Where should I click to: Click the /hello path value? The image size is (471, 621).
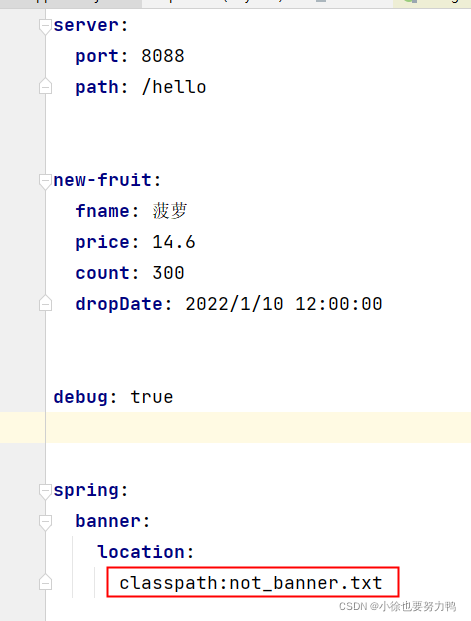tap(174, 87)
